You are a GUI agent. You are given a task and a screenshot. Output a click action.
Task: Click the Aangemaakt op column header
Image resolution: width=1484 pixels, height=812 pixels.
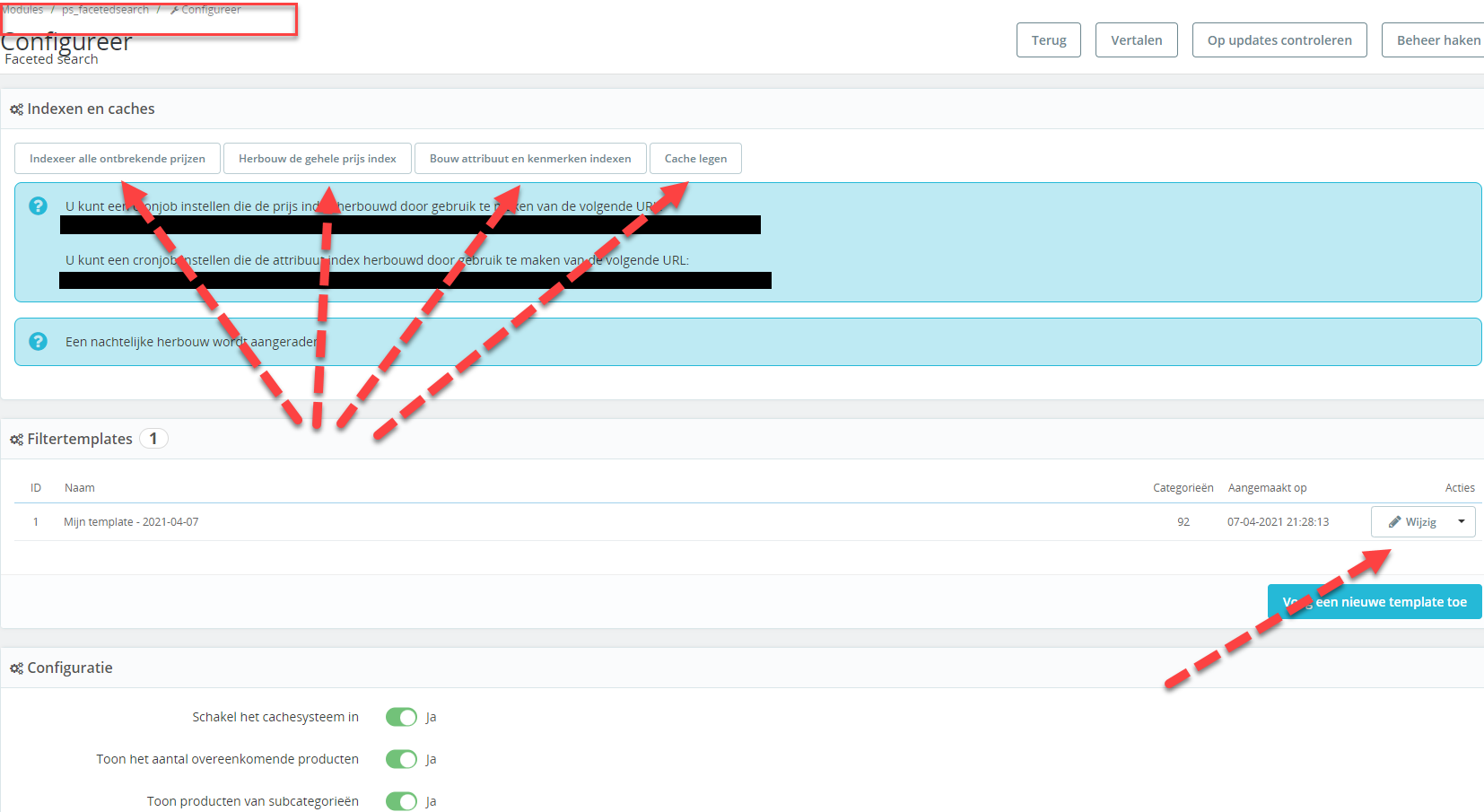click(1267, 488)
